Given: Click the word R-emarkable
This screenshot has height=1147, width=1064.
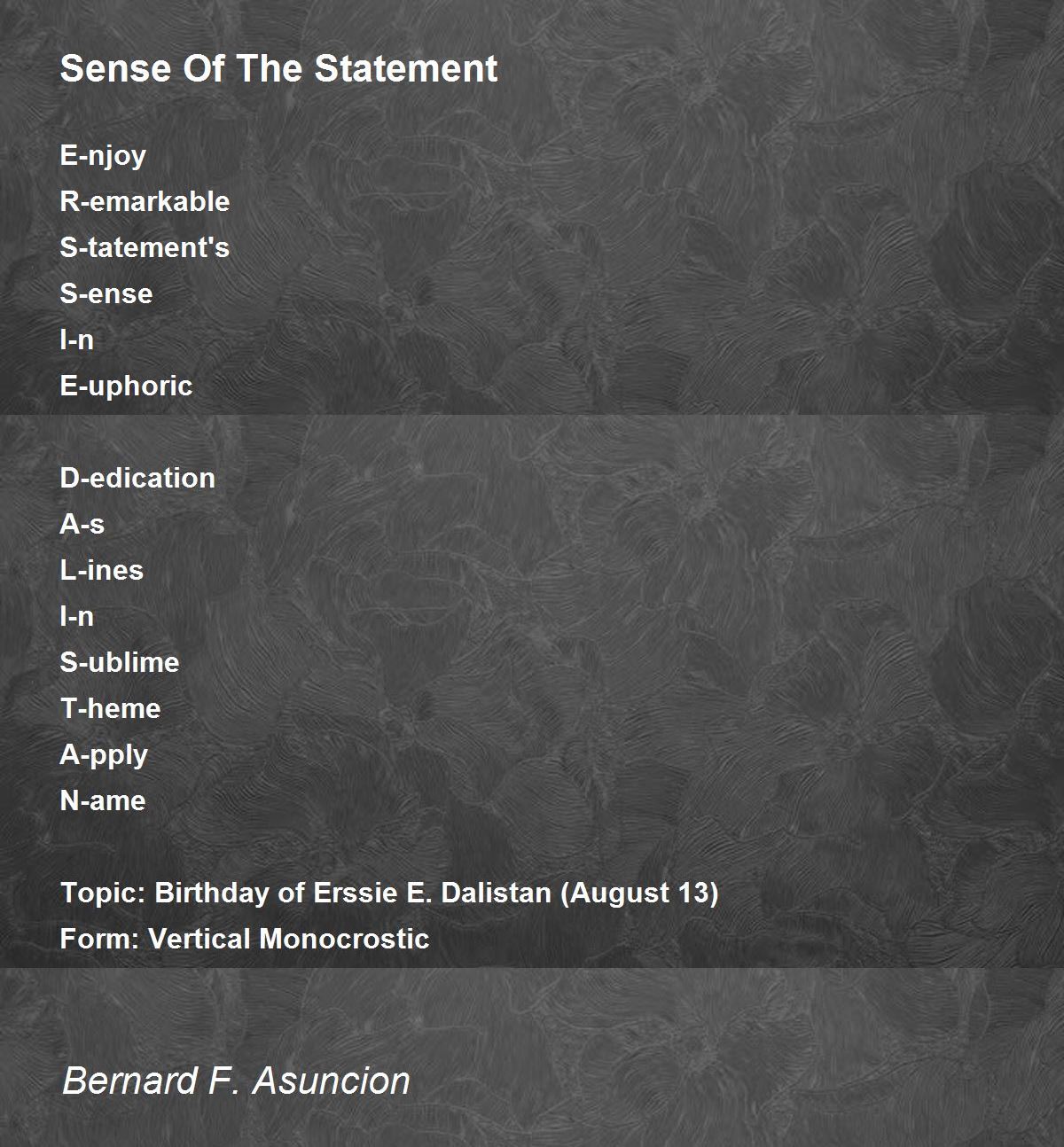Looking at the screenshot, I should tap(145, 201).
